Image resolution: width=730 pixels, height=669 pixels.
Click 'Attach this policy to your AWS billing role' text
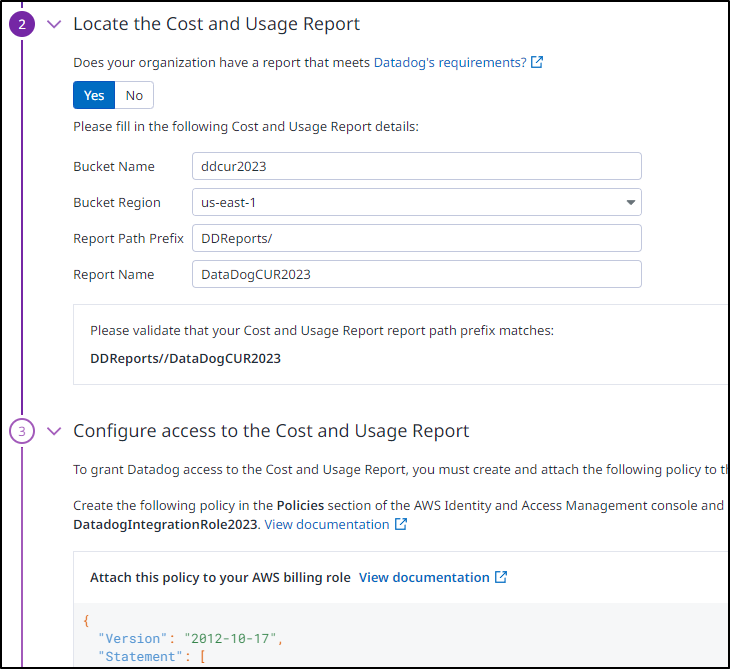(x=220, y=577)
